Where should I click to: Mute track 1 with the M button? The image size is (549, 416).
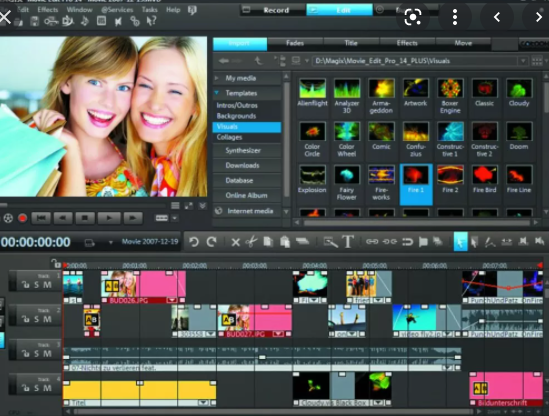[x=47, y=285]
